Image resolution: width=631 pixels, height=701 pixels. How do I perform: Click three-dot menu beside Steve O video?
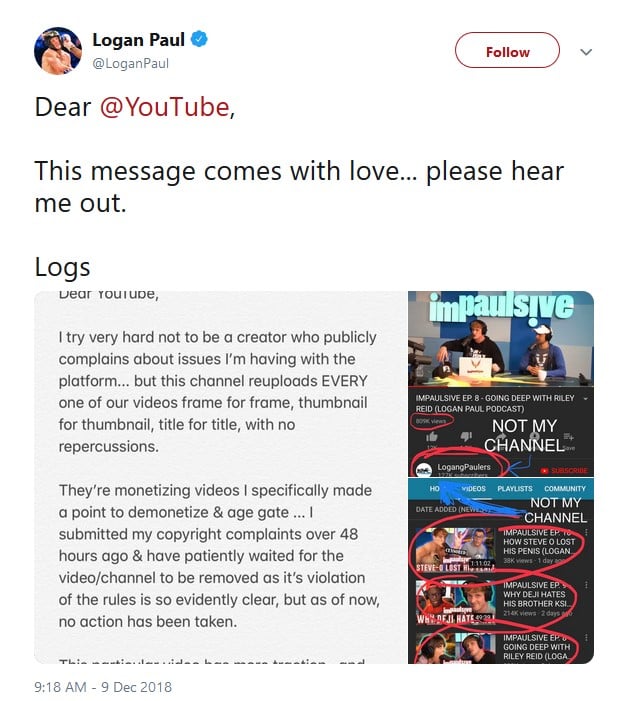[x=586, y=532]
